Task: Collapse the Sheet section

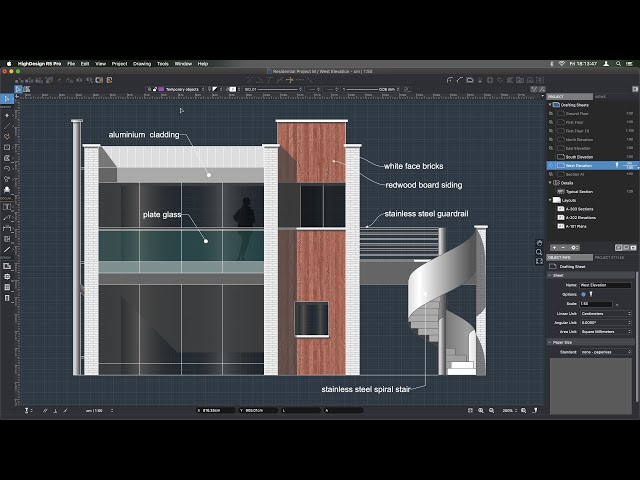Action: 550,276
